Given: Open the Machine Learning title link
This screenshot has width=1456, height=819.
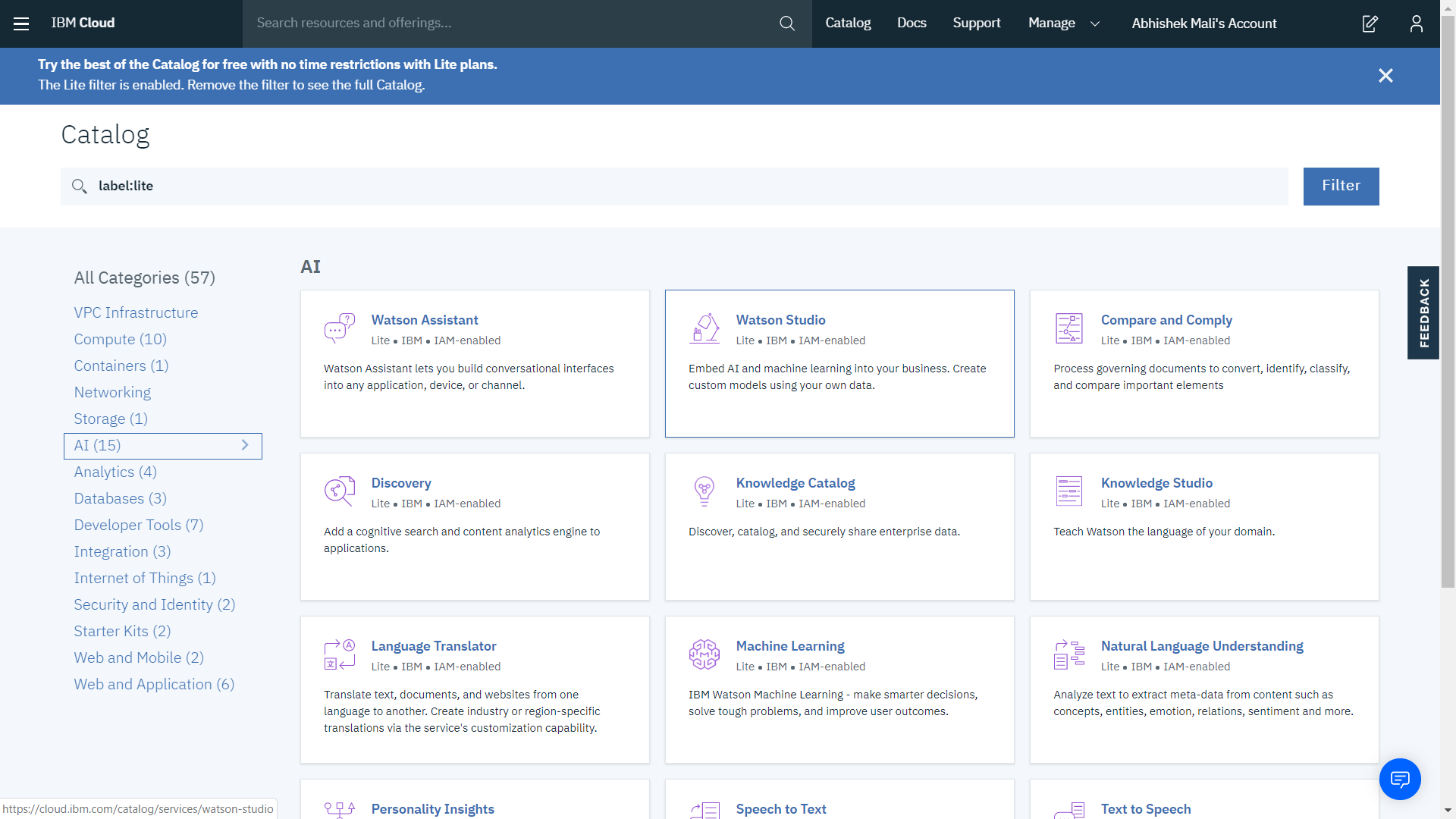Looking at the screenshot, I should pyautogui.click(x=790, y=646).
